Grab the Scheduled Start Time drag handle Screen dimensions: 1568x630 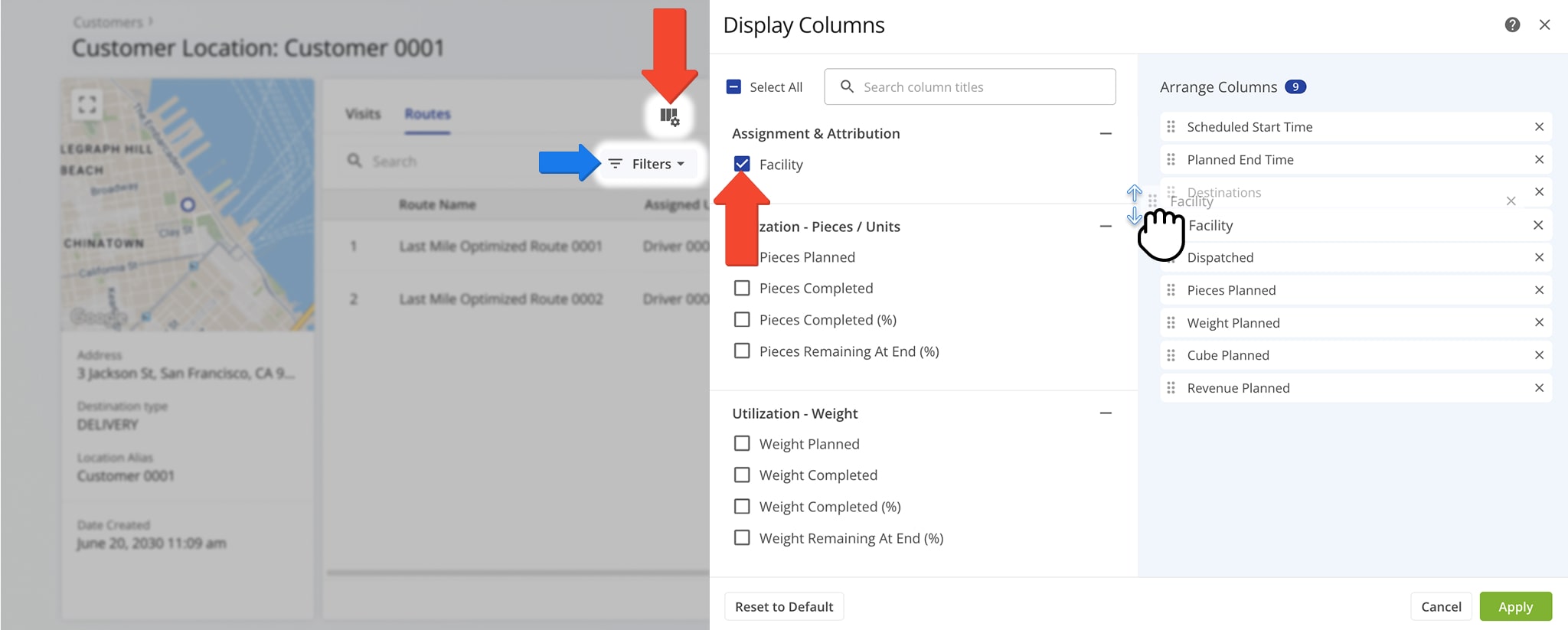click(1171, 127)
